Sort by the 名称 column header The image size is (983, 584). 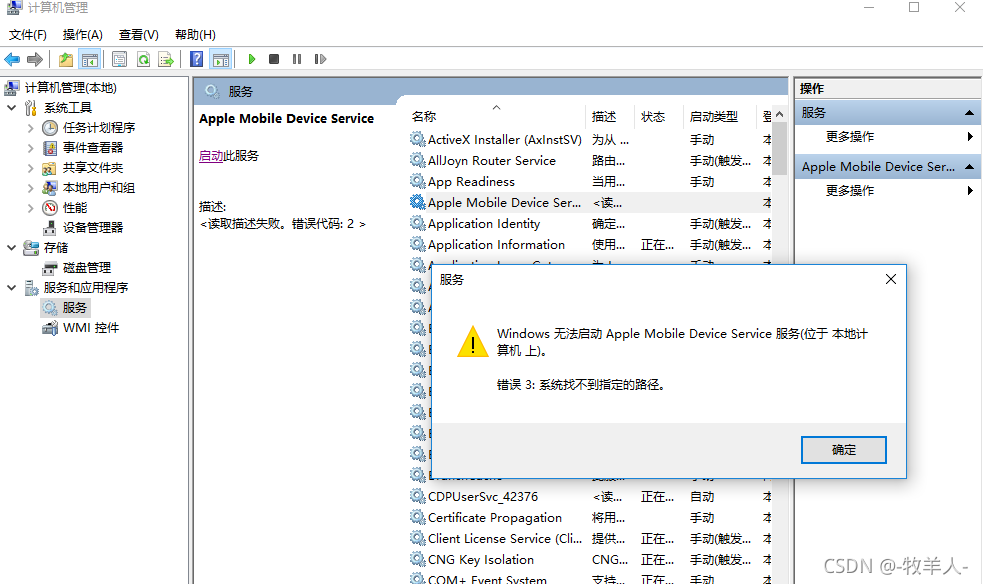point(495,117)
